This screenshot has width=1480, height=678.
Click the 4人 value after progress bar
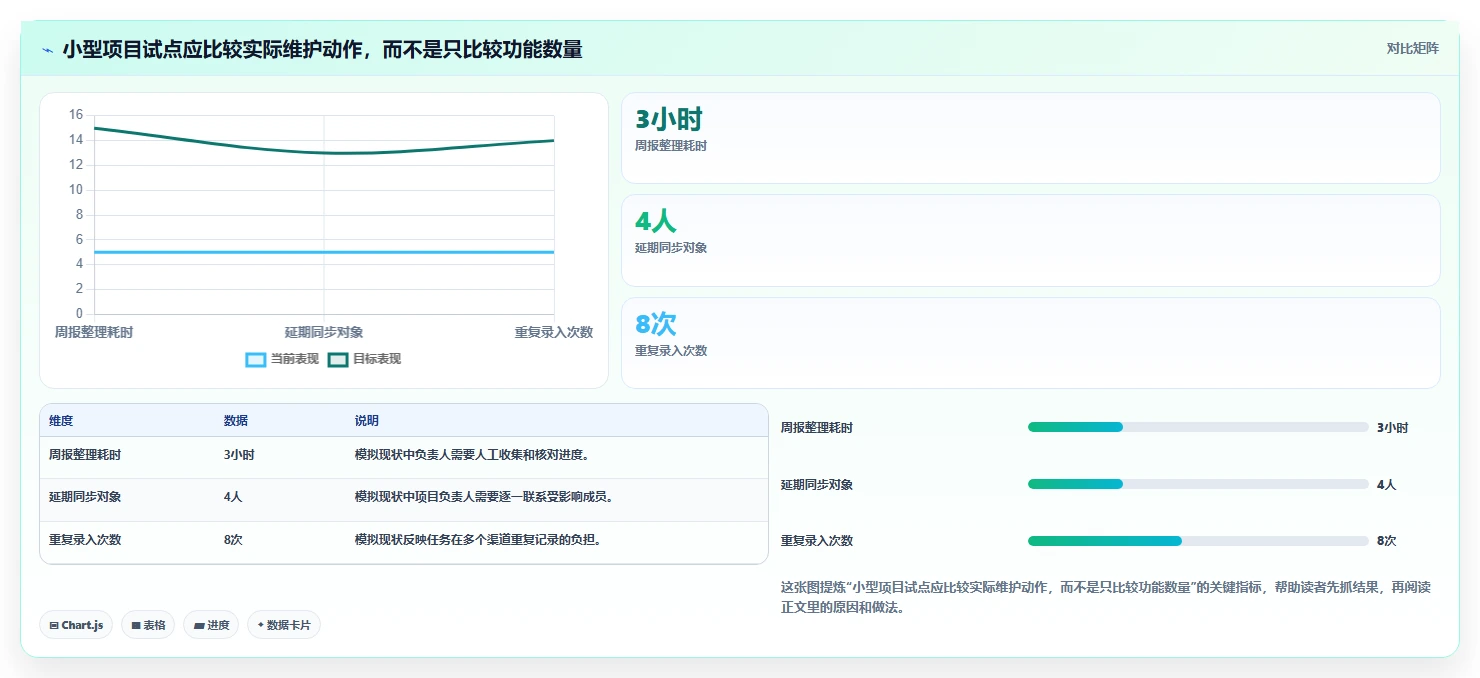point(1386,485)
